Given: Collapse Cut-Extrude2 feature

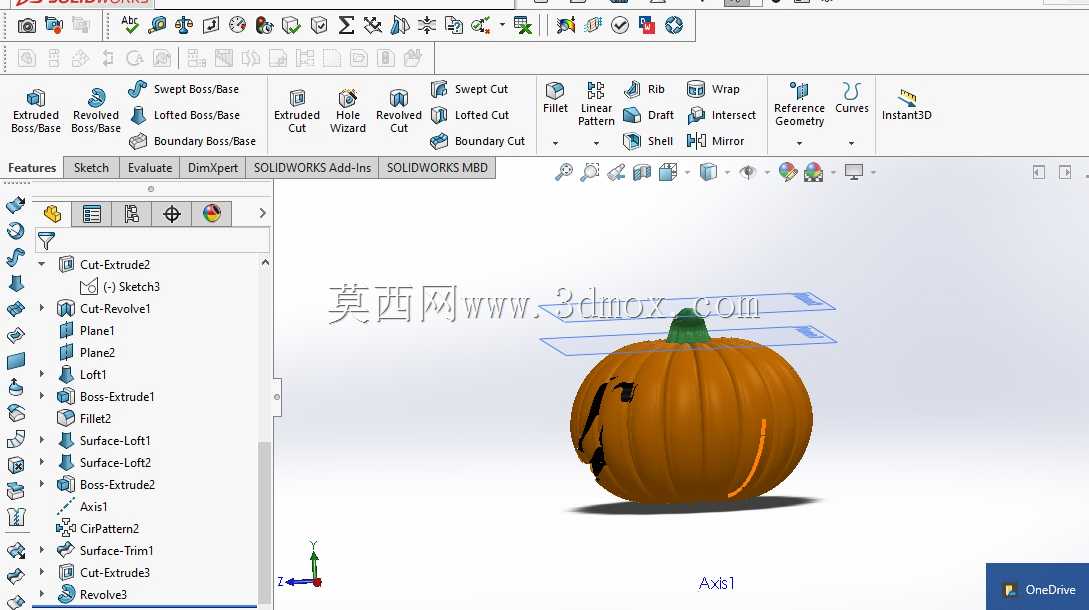Looking at the screenshot, I should point(42,264).
